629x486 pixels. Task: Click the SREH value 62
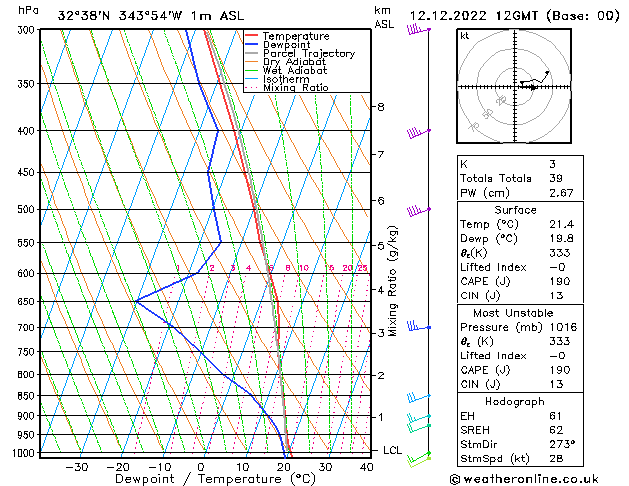click(x=556, y=430)
